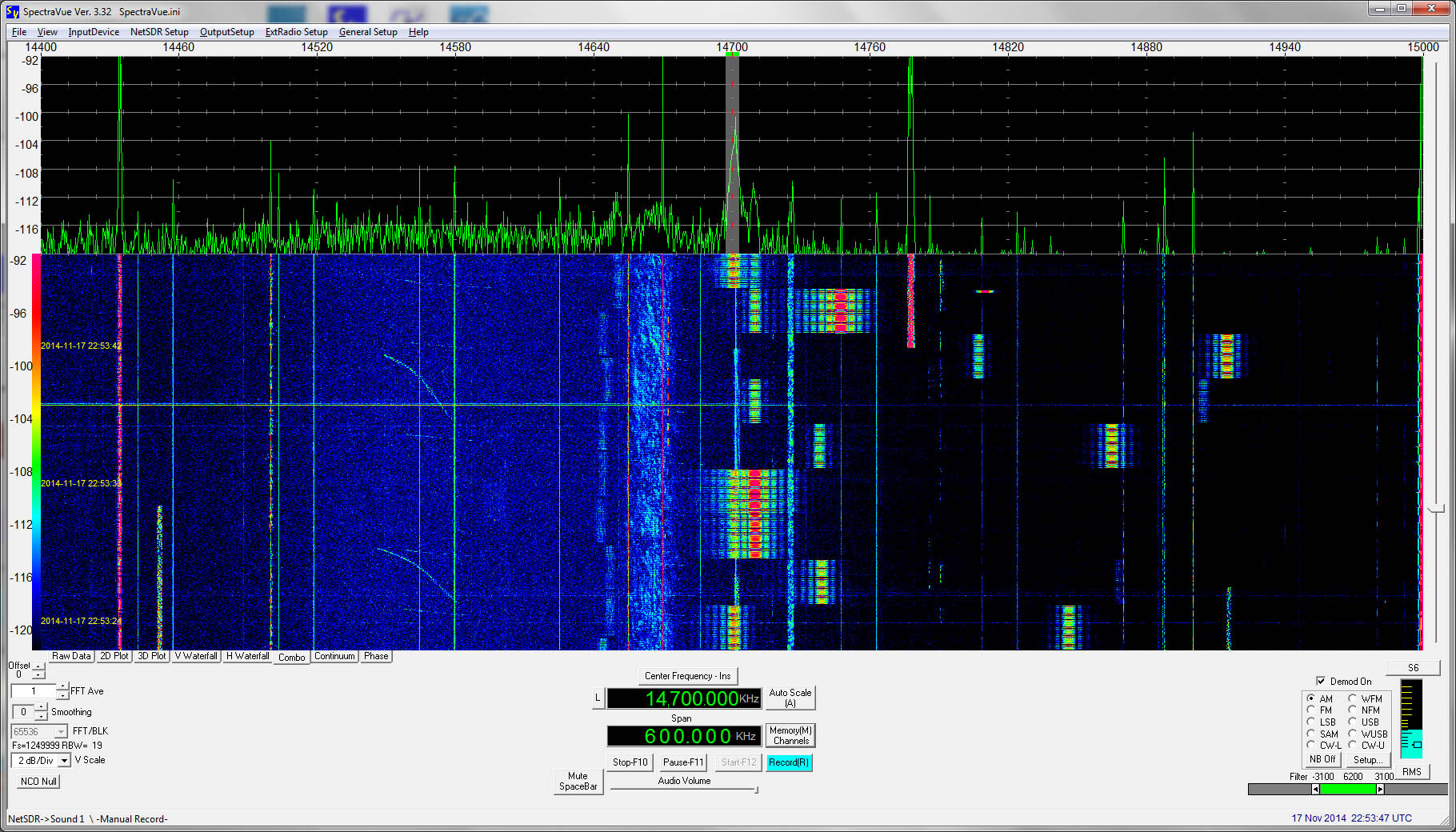Open the File menu
This screenshot has height=832, width=1456.
(x=19, y=32)
